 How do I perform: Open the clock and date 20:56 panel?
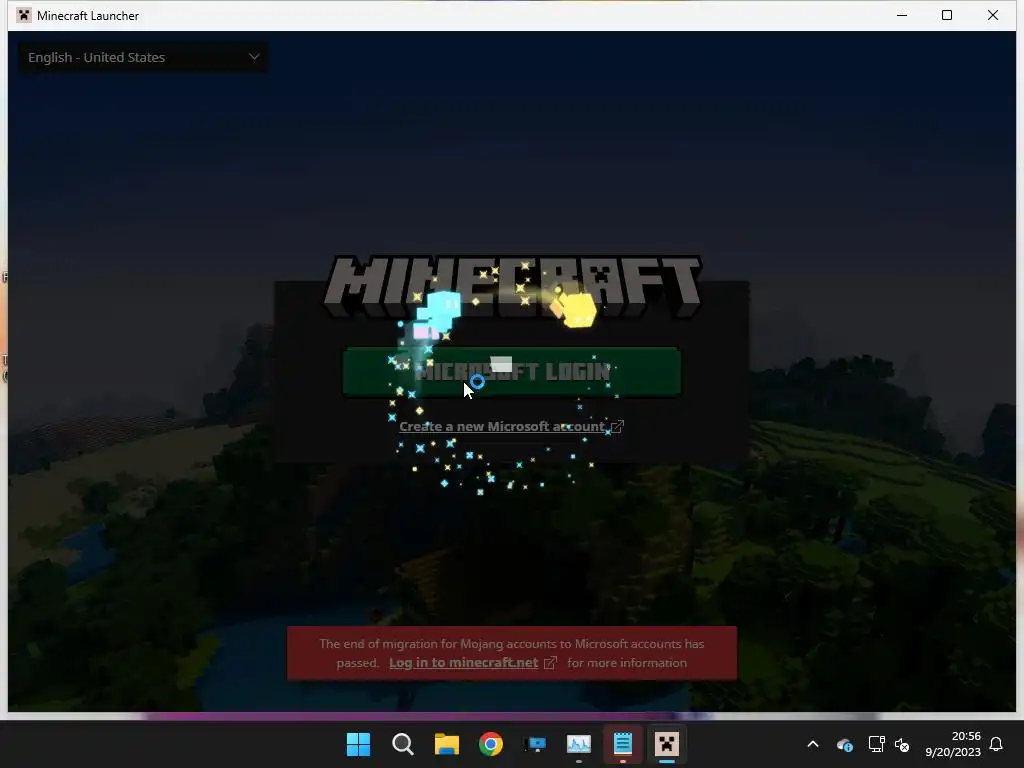[x=953, y=744]
